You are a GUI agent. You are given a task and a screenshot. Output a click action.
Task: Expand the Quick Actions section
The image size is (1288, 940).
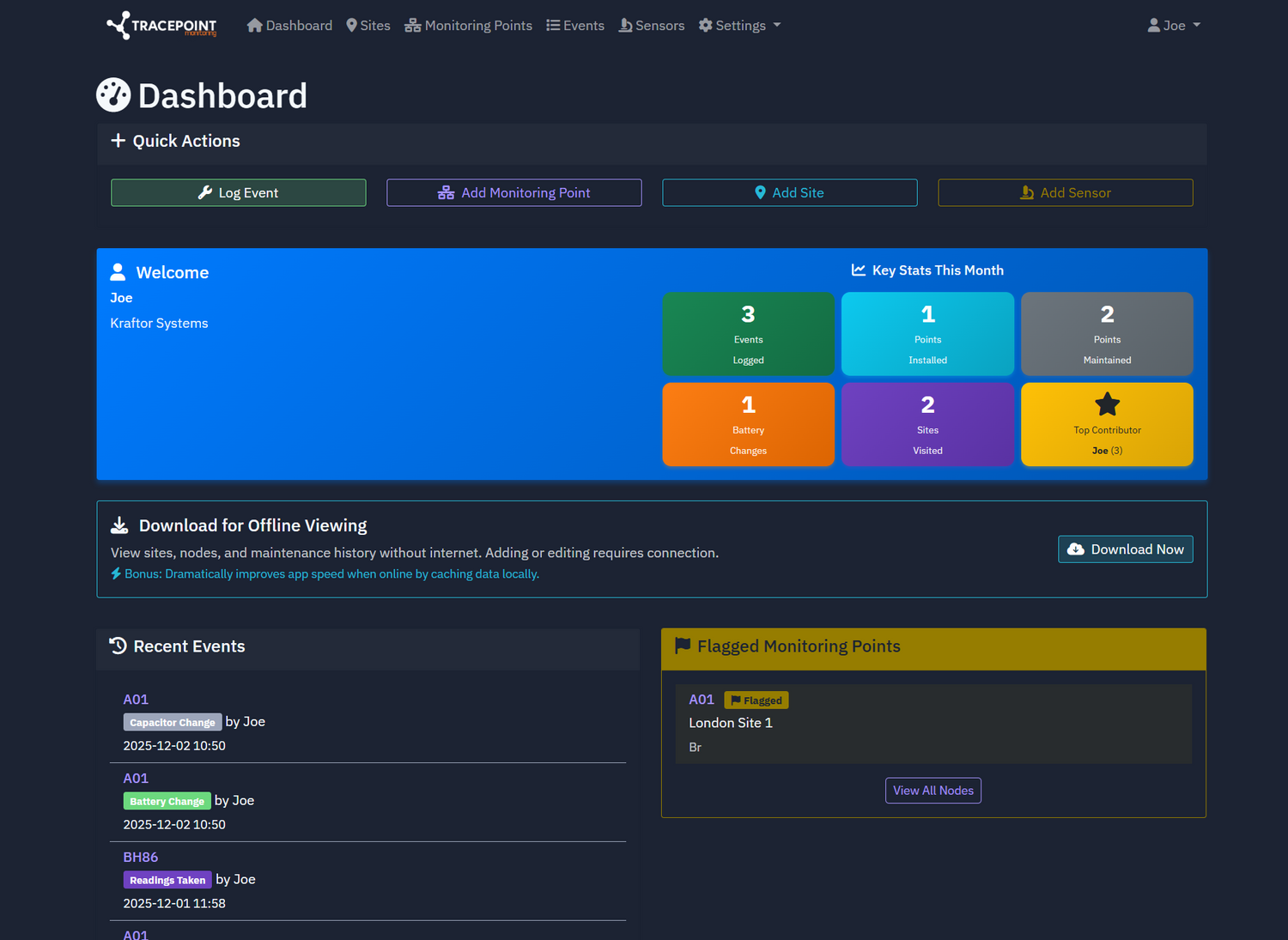tap(175, 141)
